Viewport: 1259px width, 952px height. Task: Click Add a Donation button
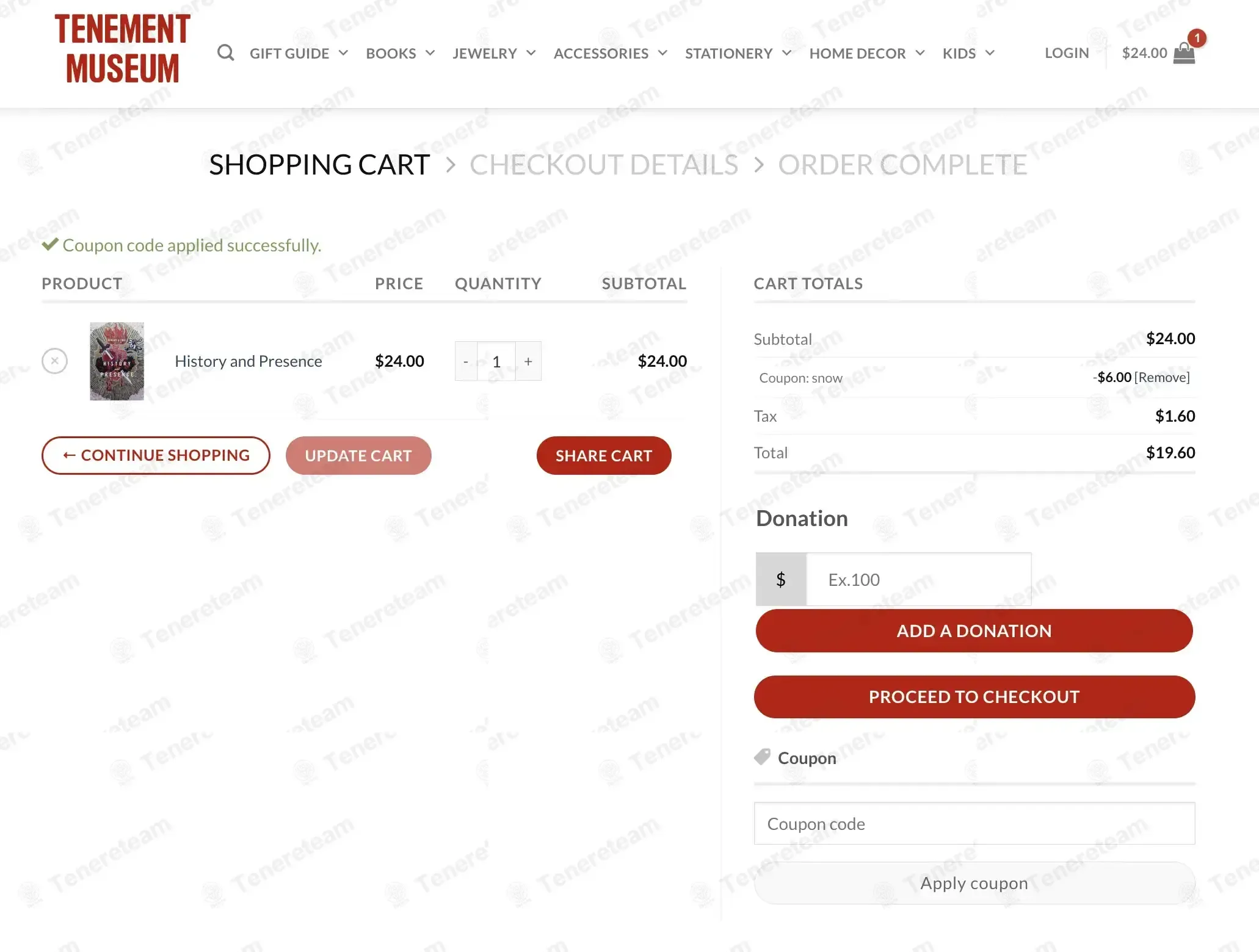pos(974,630)
